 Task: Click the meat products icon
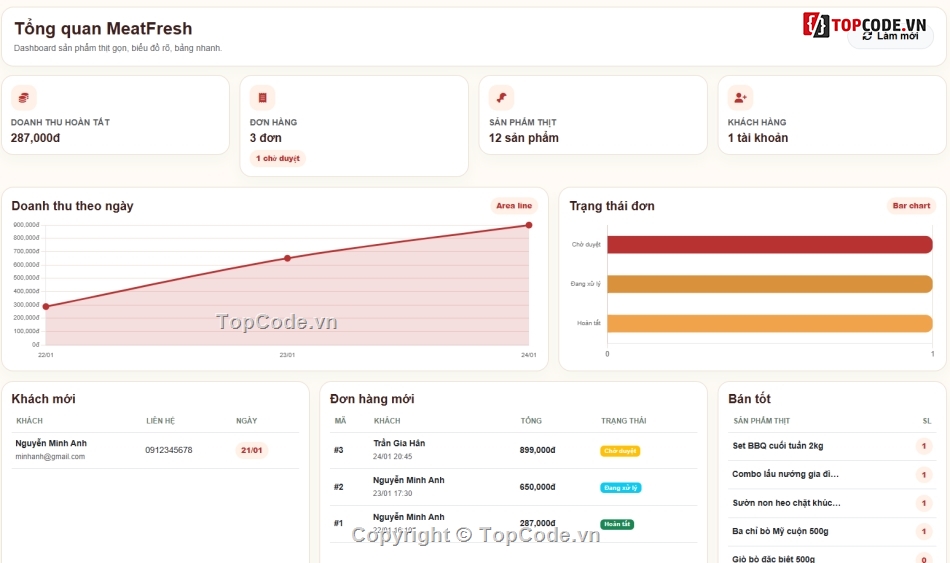(502, 98)
